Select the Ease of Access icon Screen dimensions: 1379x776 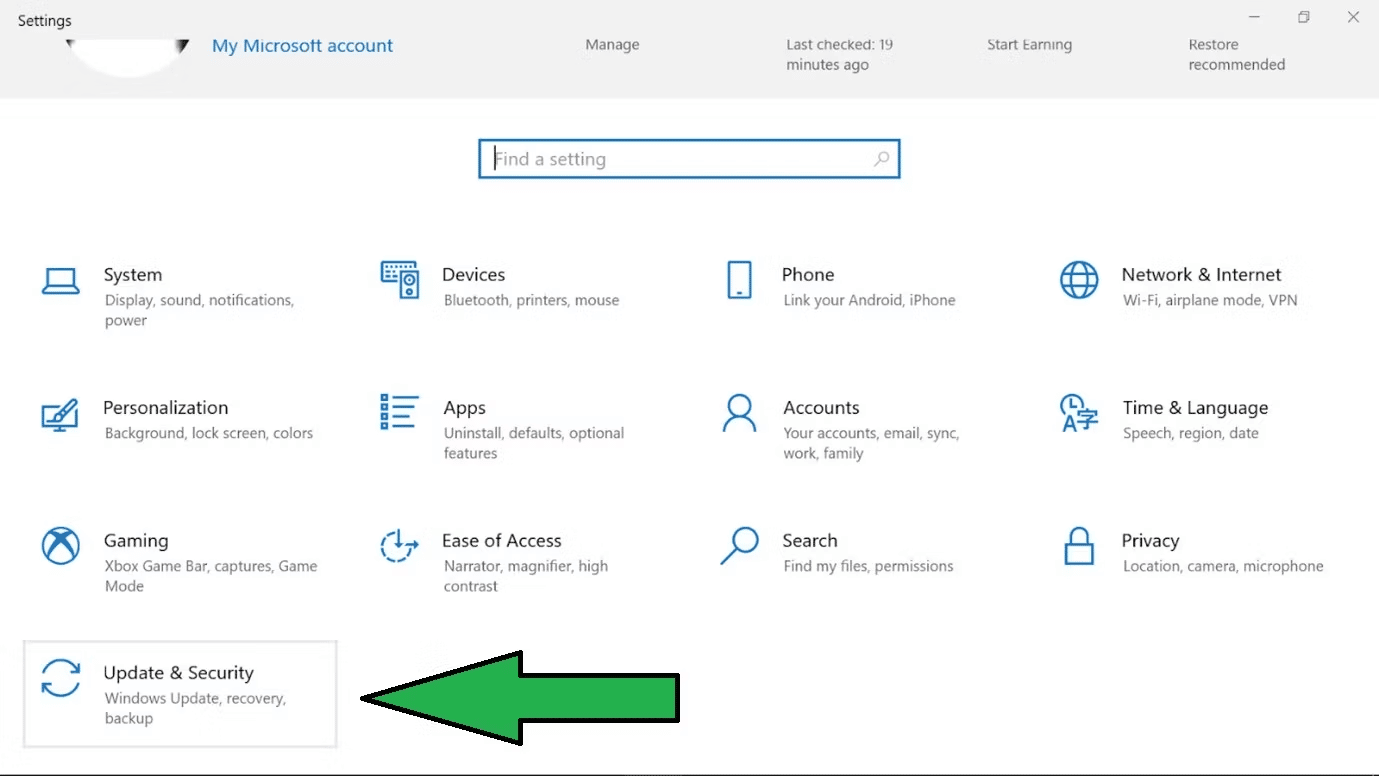(399, 546)
